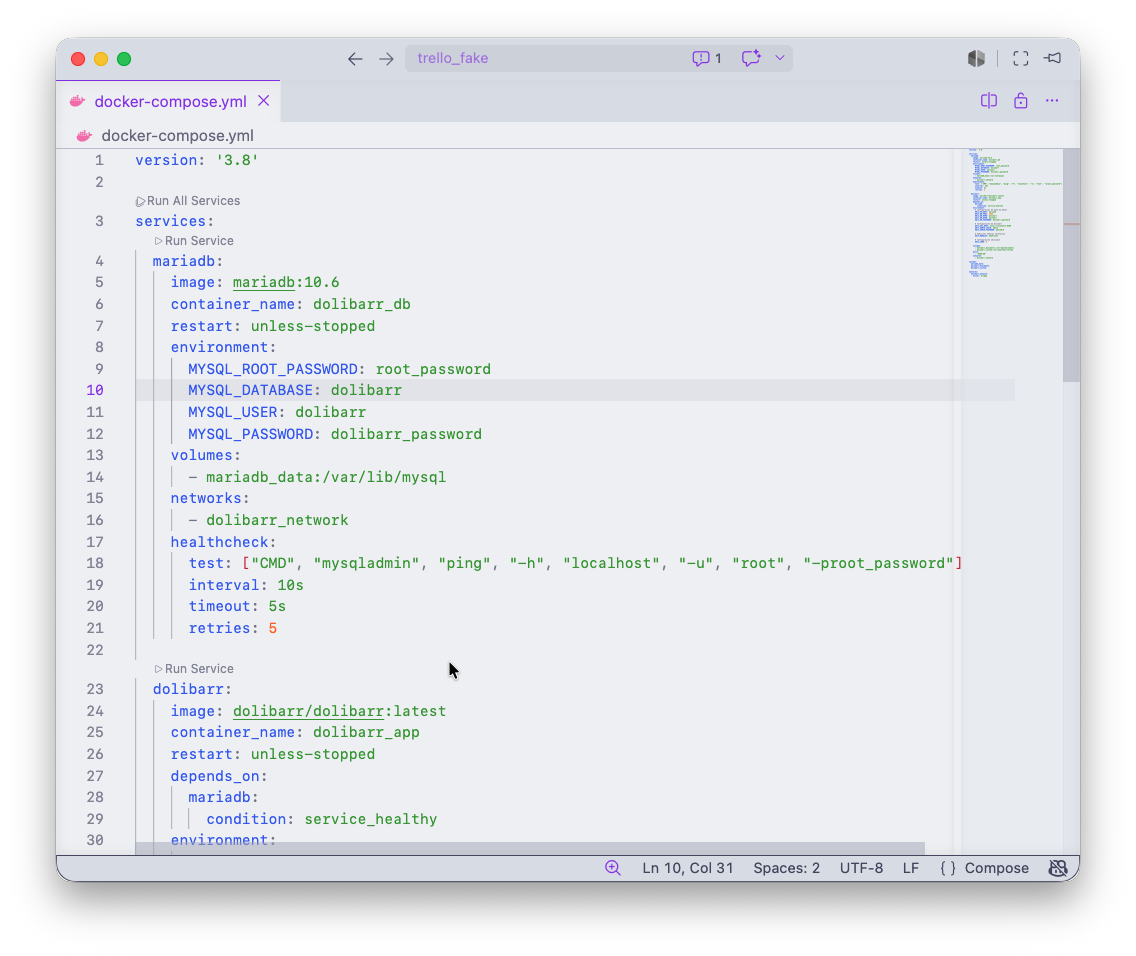
Task: Run Service above mariadb
Action: [x=193, y=240]
